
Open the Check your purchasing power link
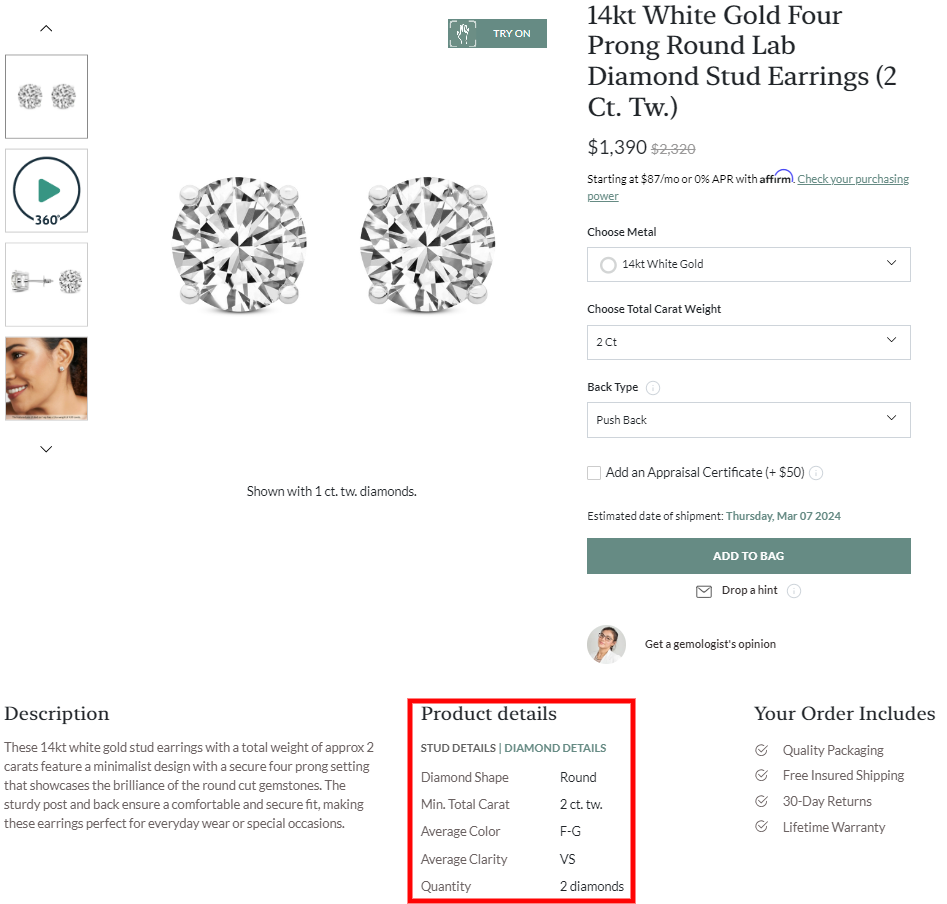point(853,179)
